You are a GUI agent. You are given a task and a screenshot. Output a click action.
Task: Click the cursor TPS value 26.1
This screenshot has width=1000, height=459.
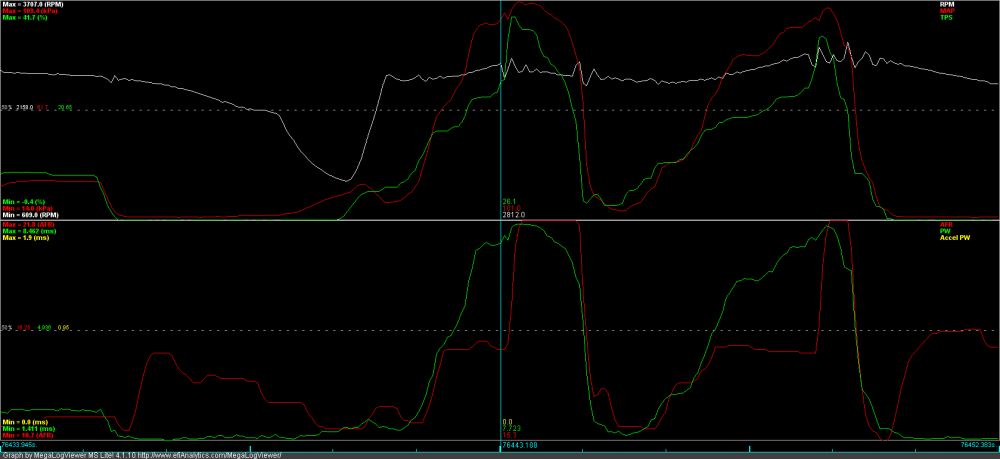point(509,201)
